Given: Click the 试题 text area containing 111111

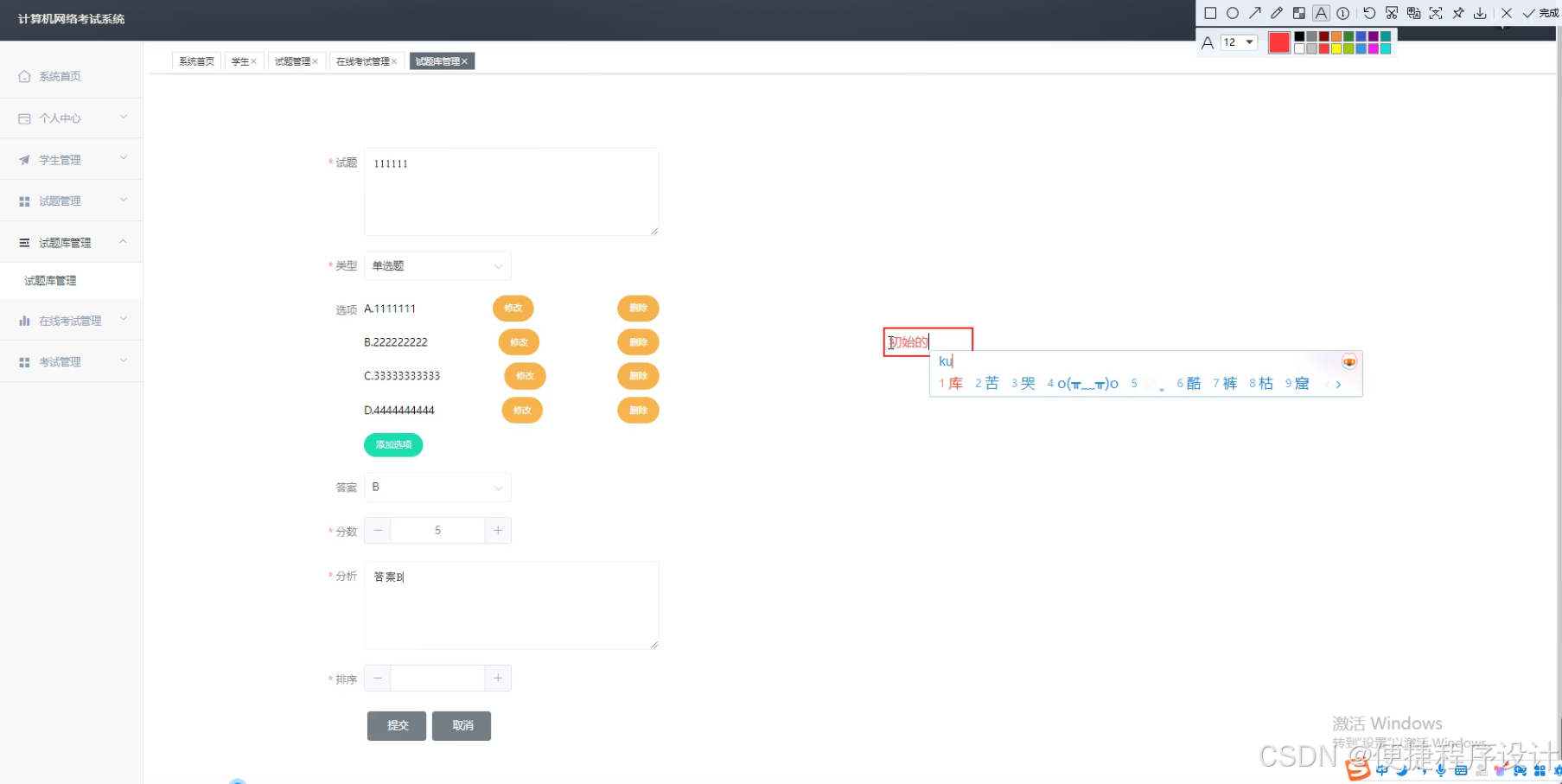Looking at the screenshot, I should [x=512, y=192].
